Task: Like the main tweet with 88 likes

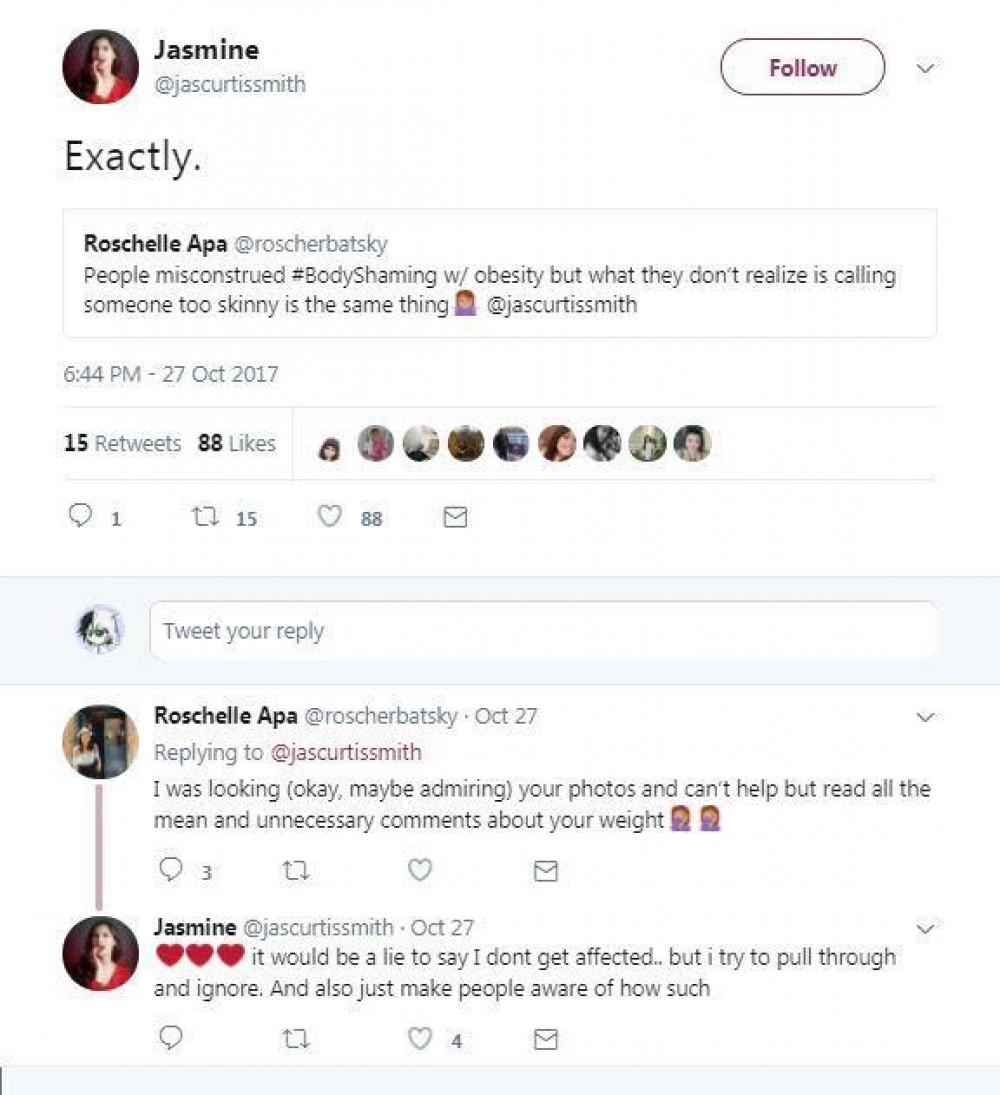Action: [328, 517]
